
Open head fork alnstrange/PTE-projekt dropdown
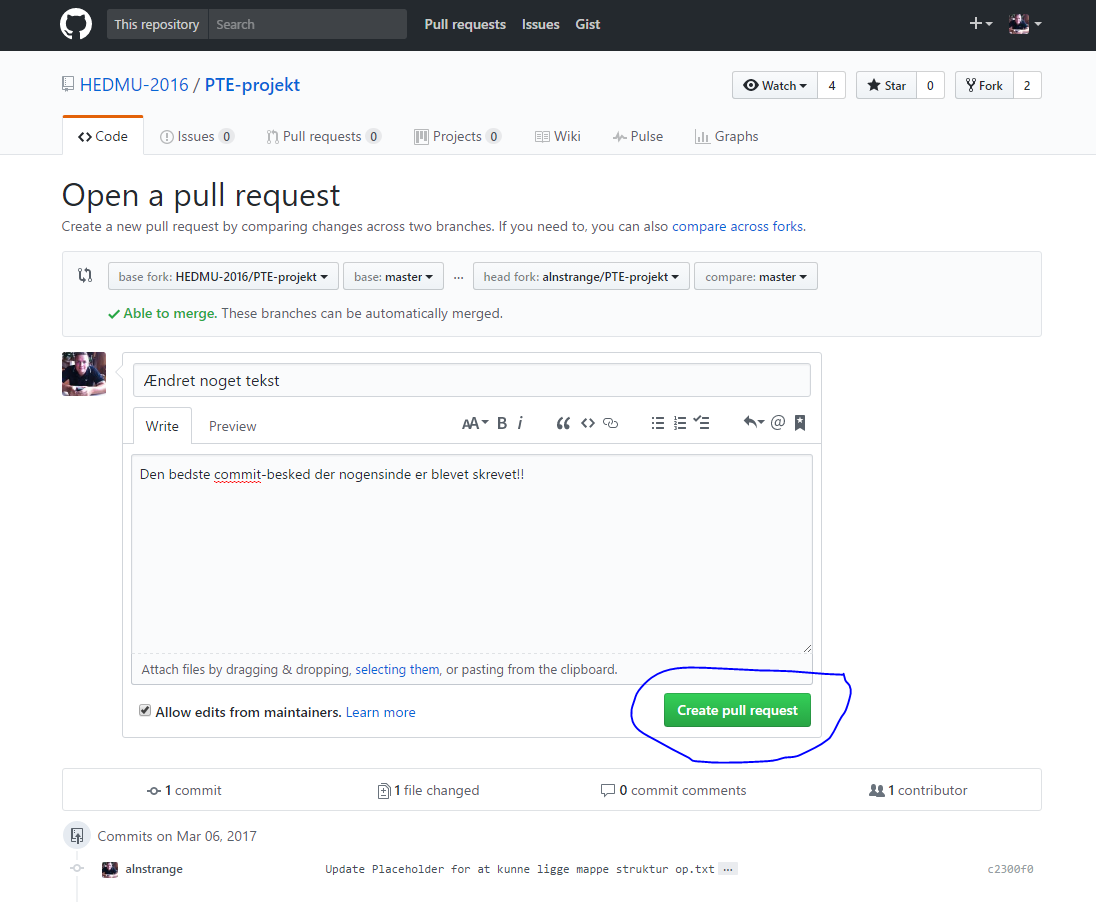pyautogui.click(x=581, y=276)
